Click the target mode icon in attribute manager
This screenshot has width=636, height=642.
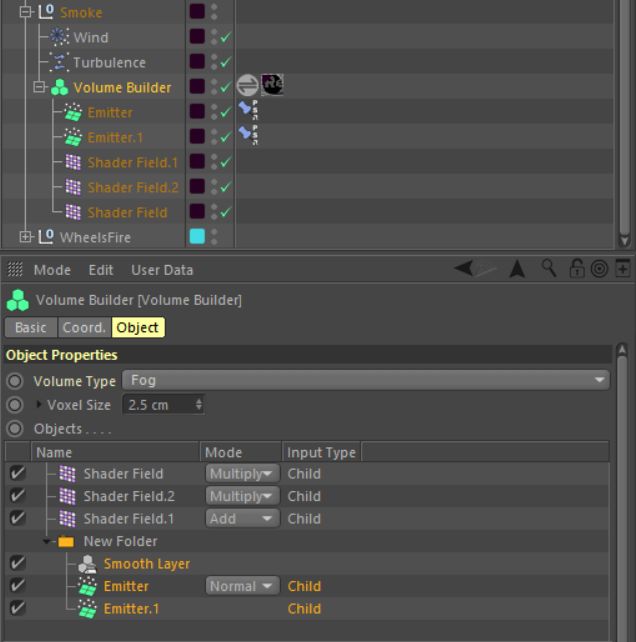599,269
